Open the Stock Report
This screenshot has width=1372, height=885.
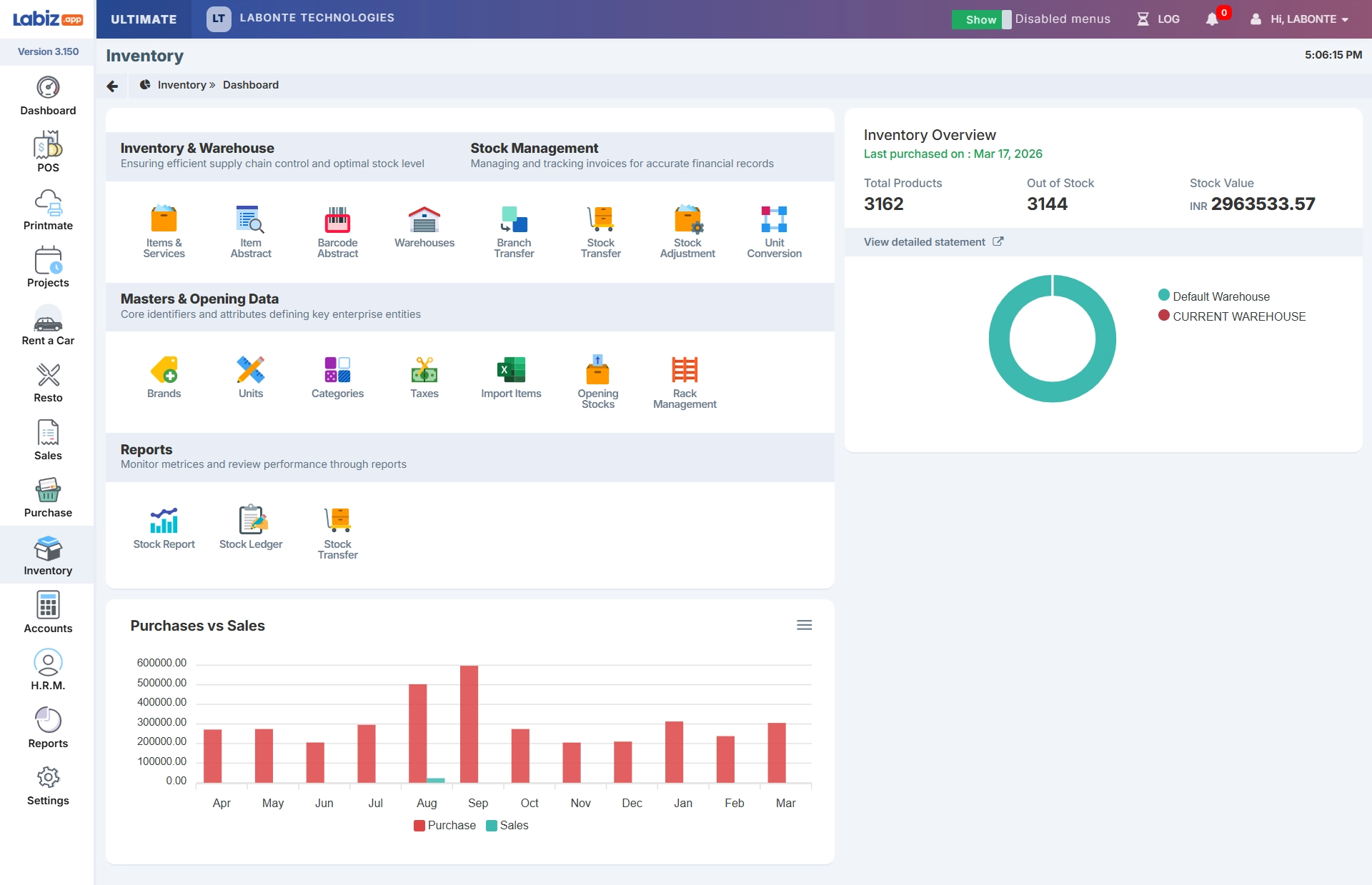(164, 528)
